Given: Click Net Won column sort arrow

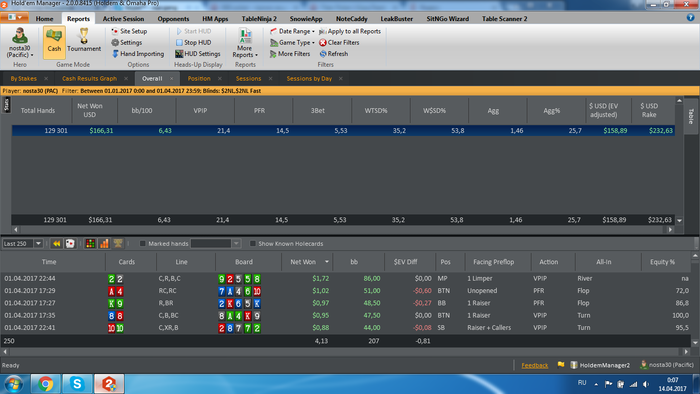Looking at the screenshot, I should click(327, 261).
